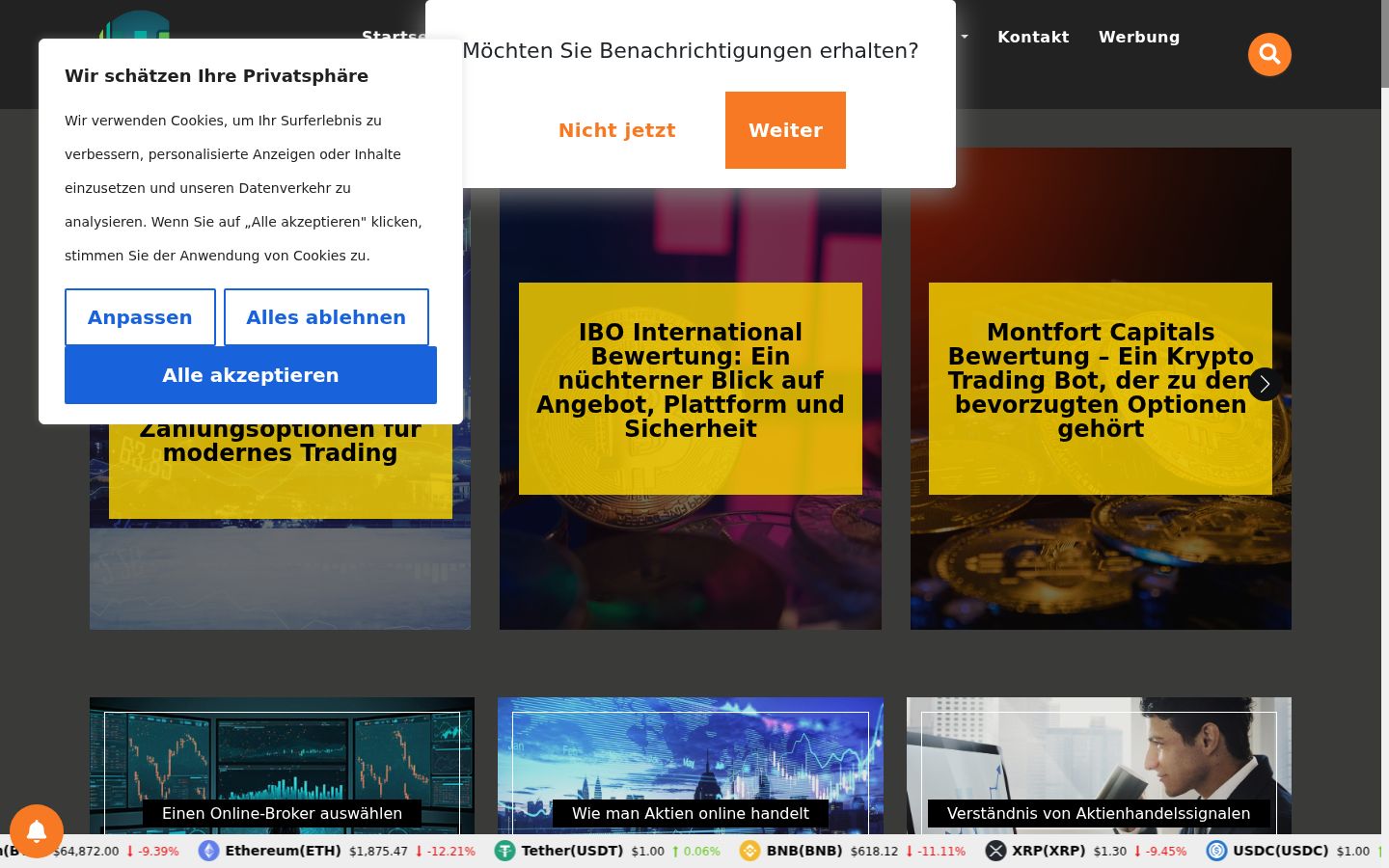Open Verständnis von Aktienhandelssignalen card
The image size is (1389, 868).
point(1099,813)
